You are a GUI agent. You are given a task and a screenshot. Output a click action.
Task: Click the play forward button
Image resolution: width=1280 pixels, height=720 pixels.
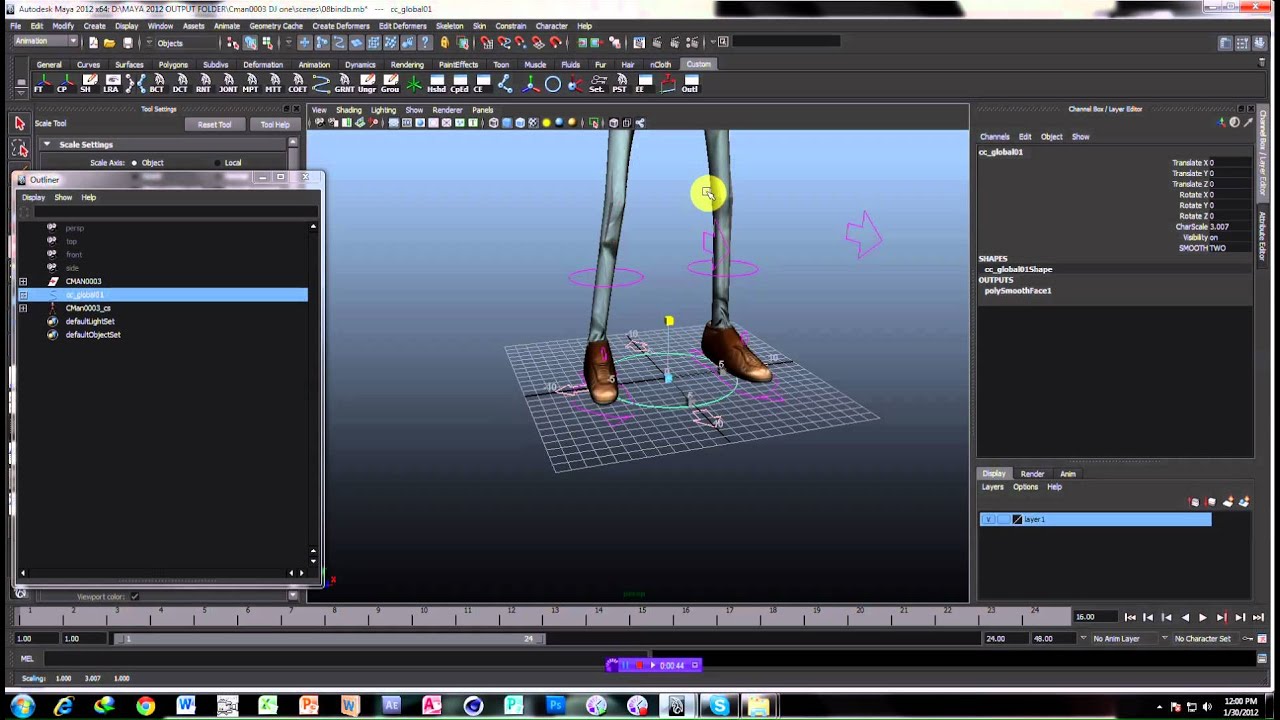[x=1202, y=618]
